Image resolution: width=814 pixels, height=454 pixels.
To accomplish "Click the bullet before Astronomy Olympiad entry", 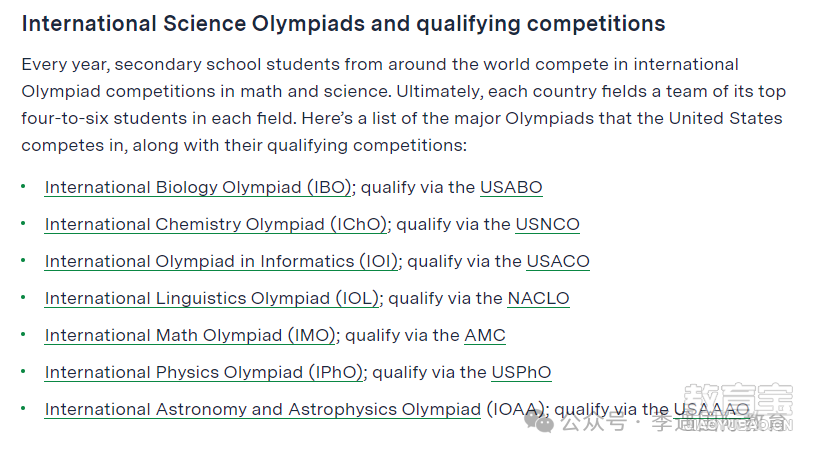I will point(23,408).
